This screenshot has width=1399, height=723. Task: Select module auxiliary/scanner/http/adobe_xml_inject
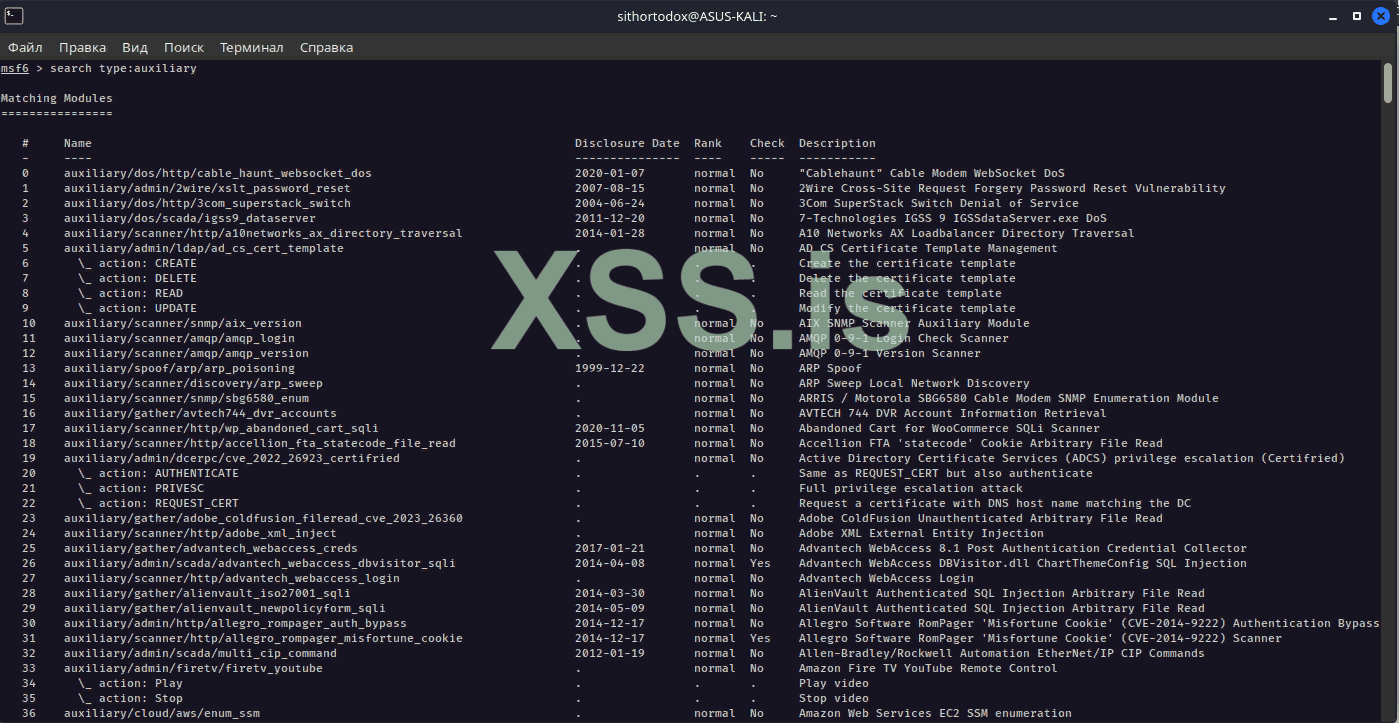(200, 533)
